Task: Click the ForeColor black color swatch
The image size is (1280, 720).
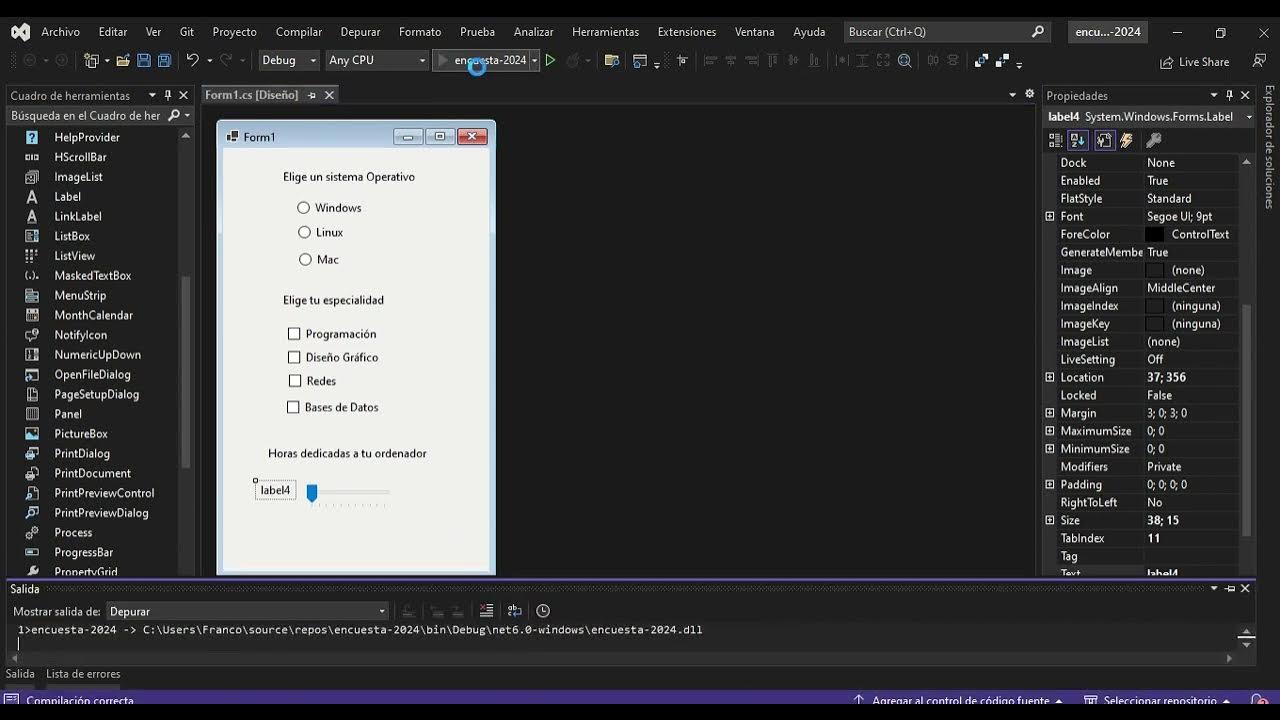Action: 1155,234
